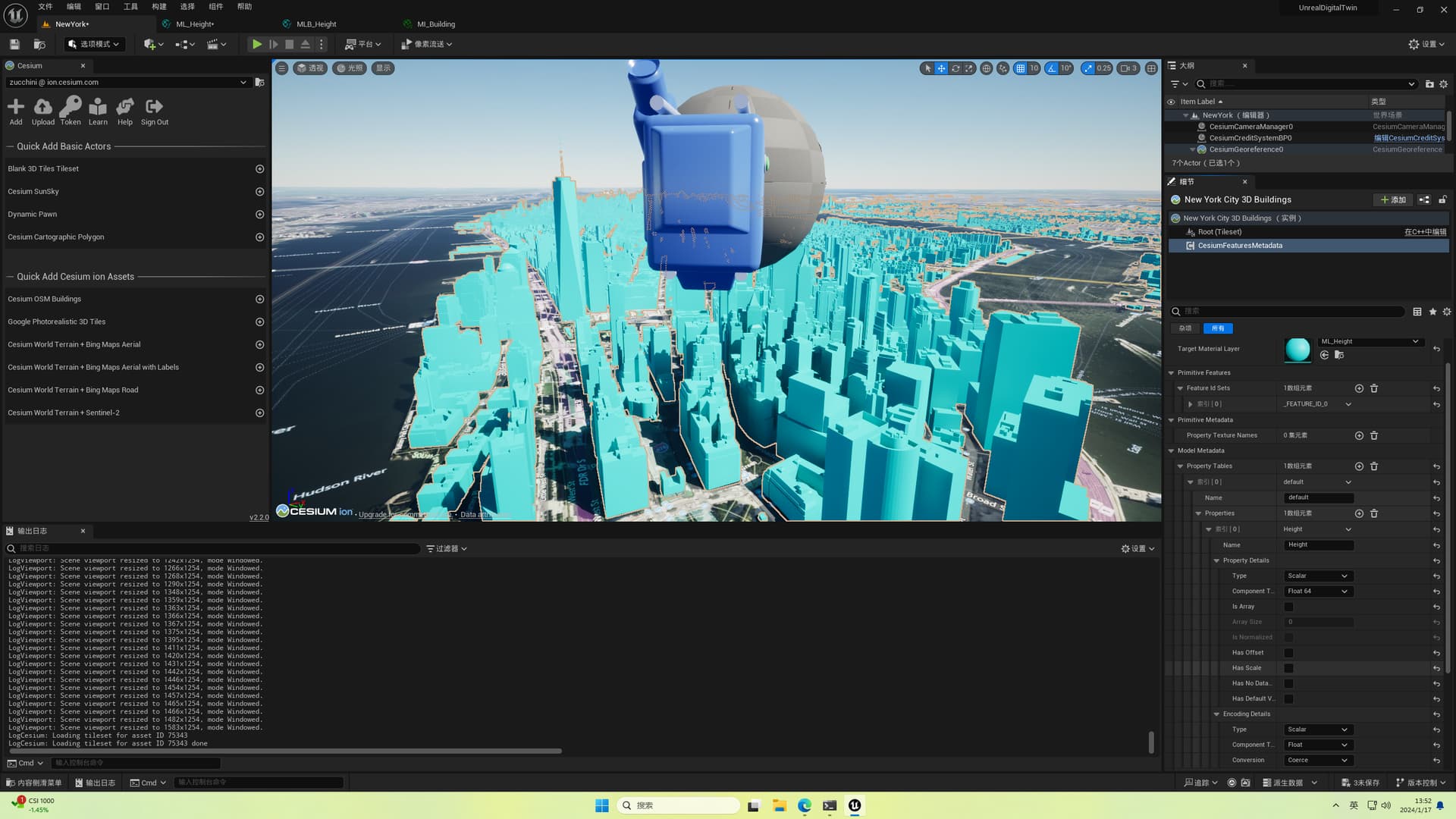
Task: Open the Conversion Coerce dropdown
Action: [1316, 761]
